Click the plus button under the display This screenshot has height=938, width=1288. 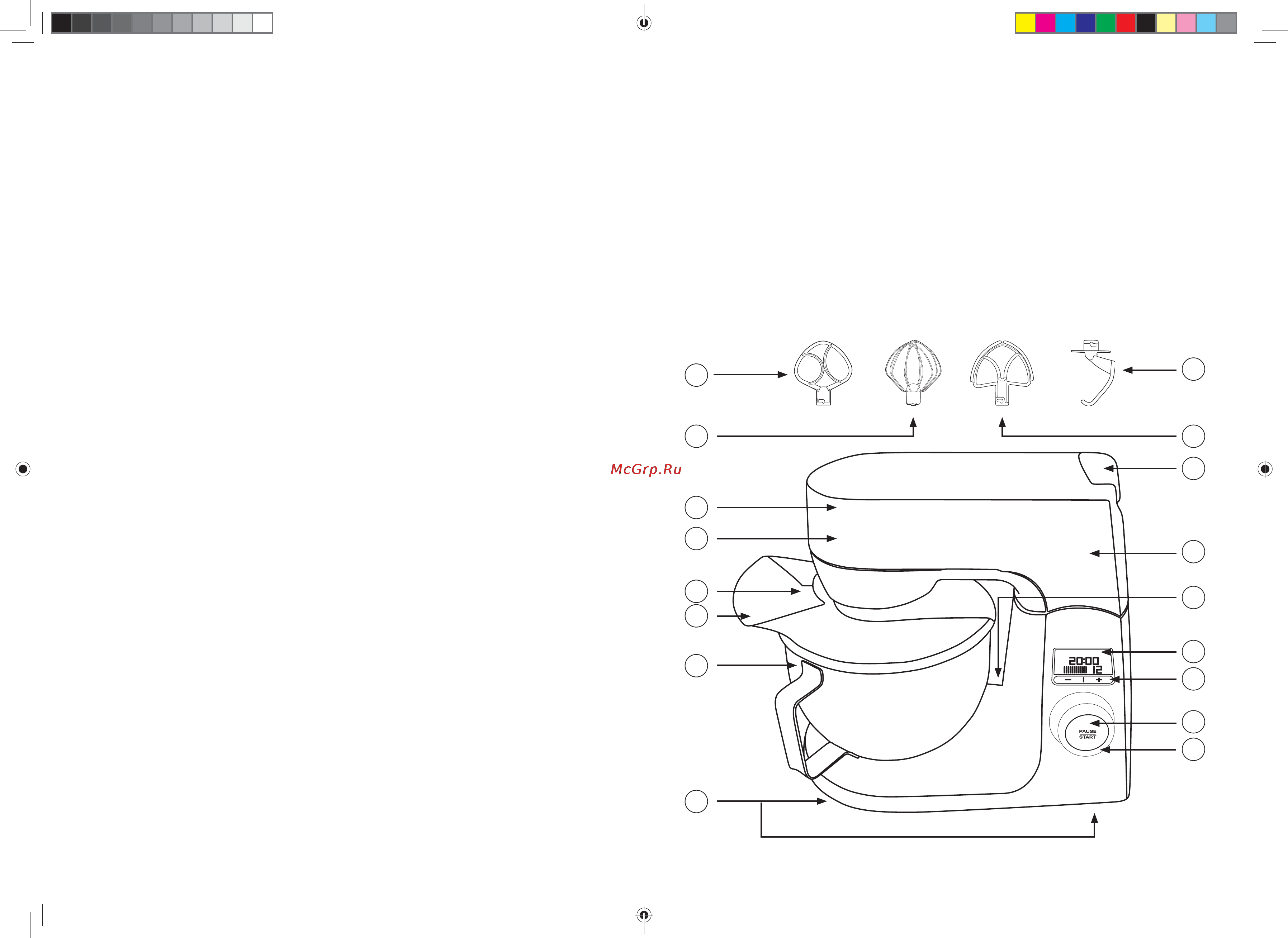coord(1099,680)
